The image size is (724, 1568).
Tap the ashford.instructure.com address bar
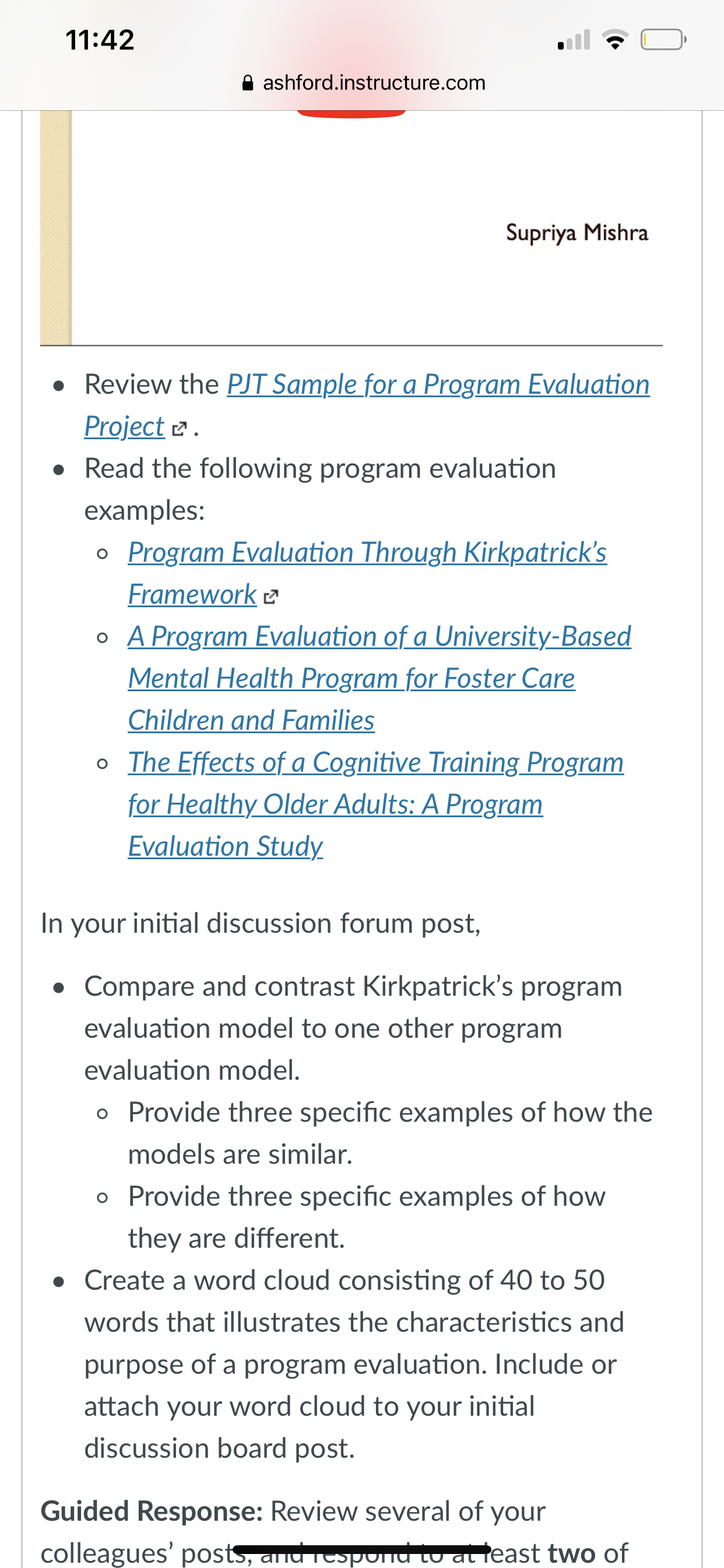tap(364, 83)
